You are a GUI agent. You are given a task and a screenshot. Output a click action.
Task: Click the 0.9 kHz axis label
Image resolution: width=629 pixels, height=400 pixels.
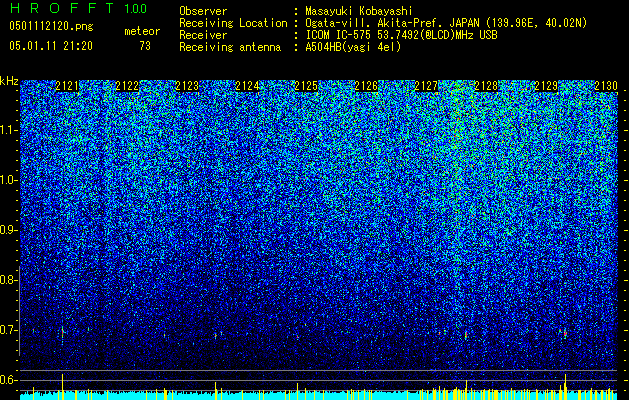[9, 230]
